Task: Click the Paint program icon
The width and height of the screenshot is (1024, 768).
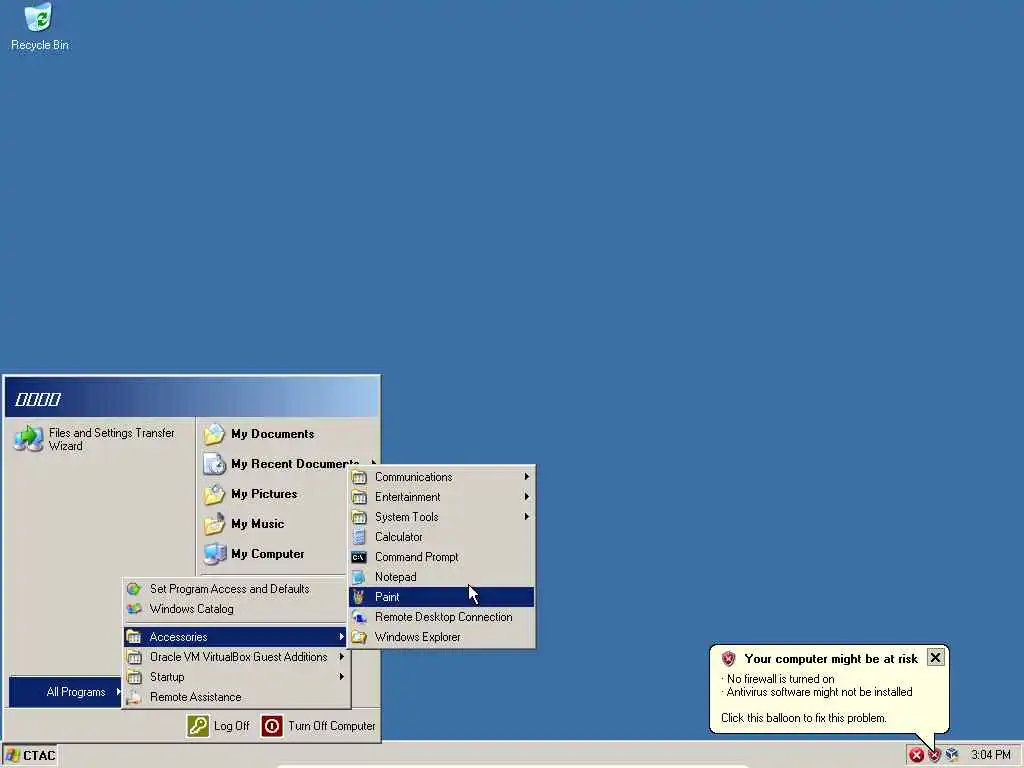Action: click(359, 597)
